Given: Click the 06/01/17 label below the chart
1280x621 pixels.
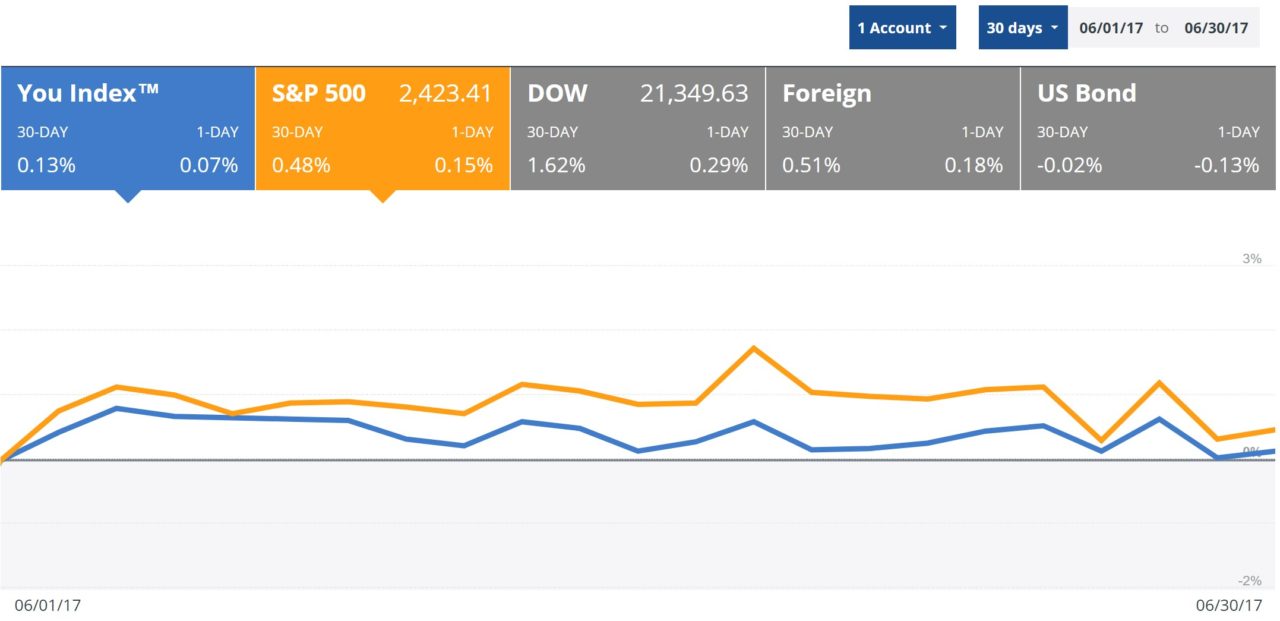Looking at the screenshot, I should [46, 605].
